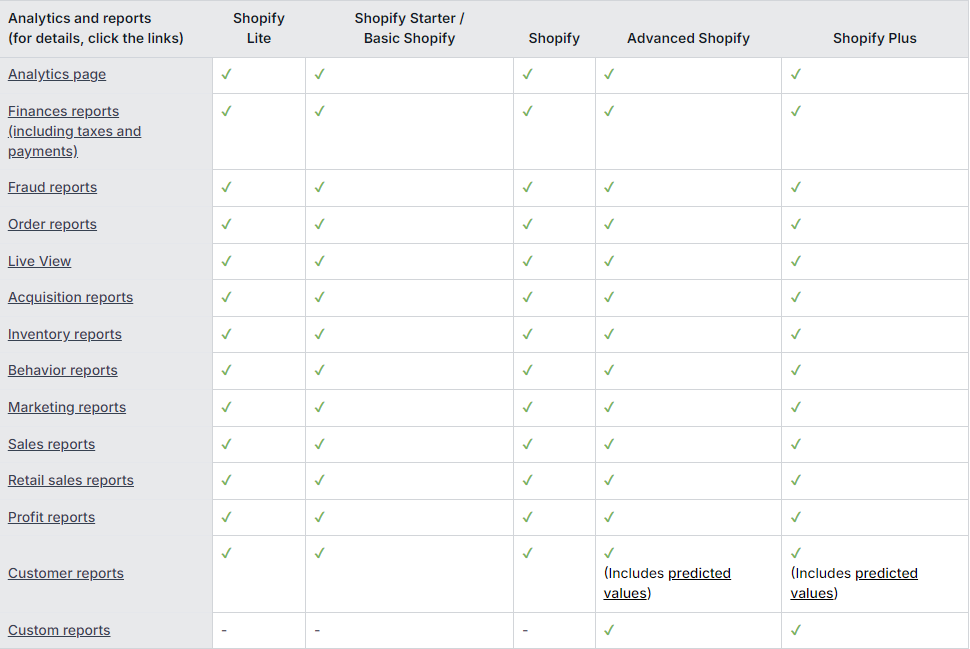Click Order reports checkmark under Basic Shopify
Viewport: 970px width, 649px height.
319,224
